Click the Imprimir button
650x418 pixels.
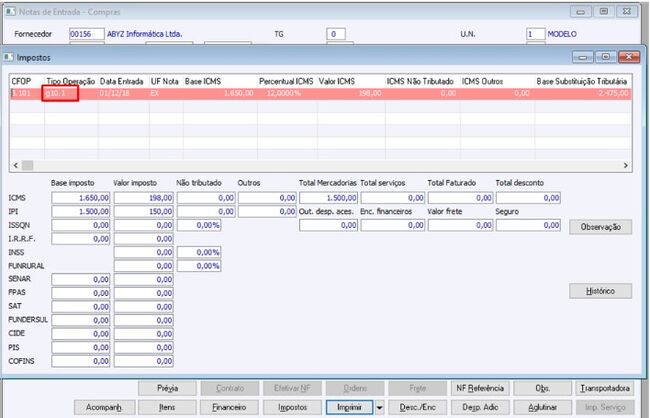[349, 407]
